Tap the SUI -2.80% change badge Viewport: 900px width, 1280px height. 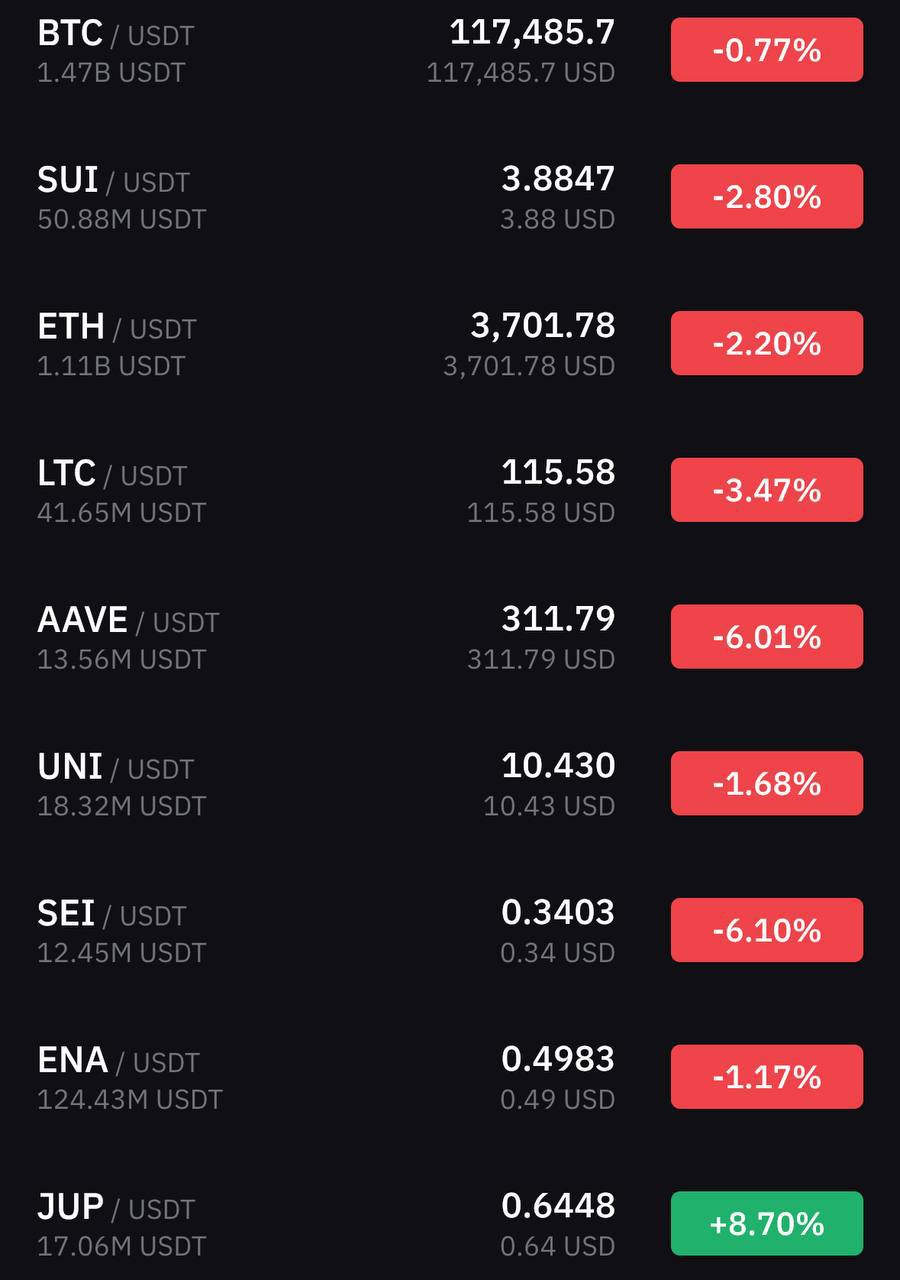(x=767, y=197)
